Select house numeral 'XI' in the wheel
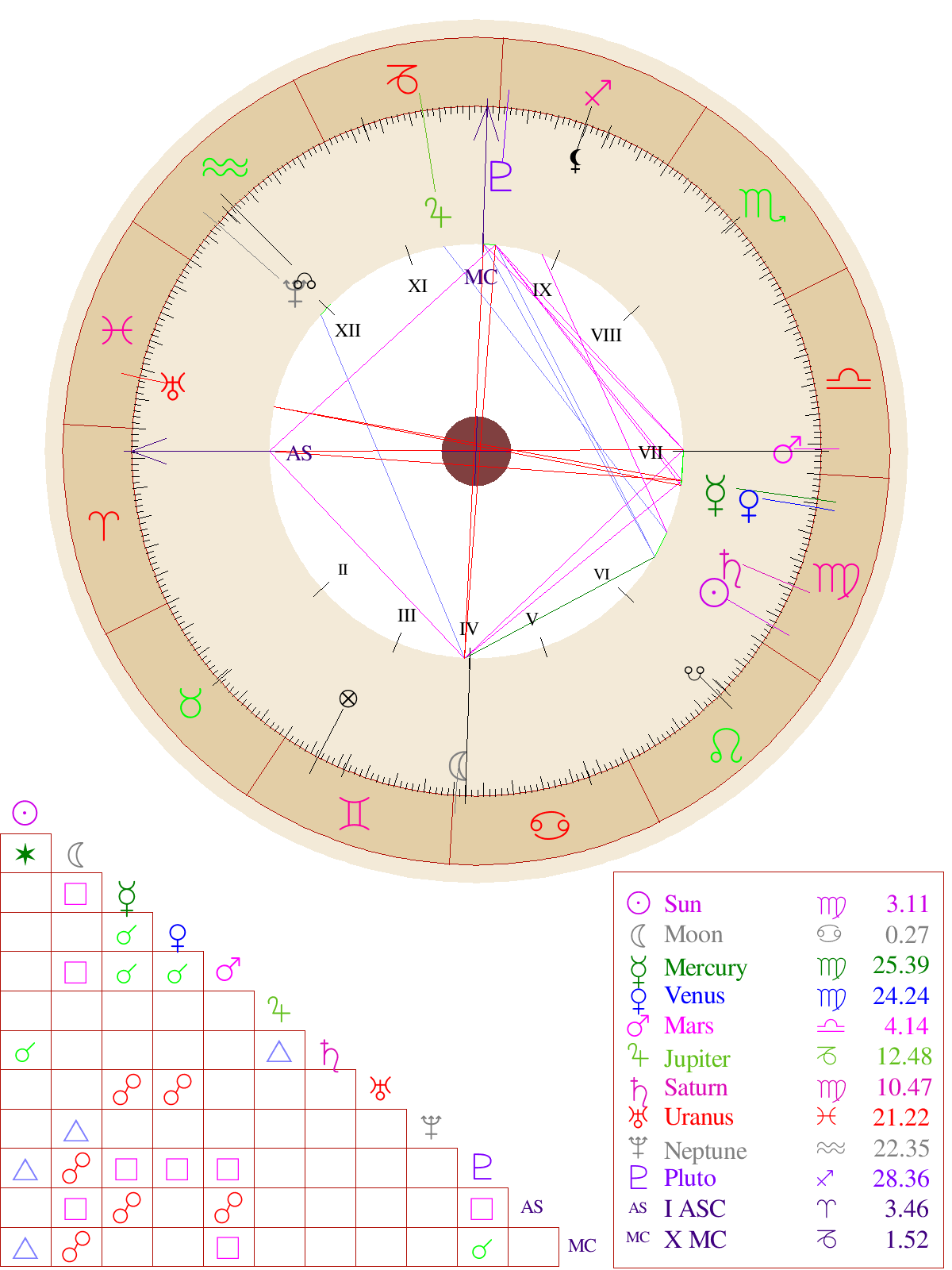This screenshot has width=952, height=1270. [x=418, y=287]
